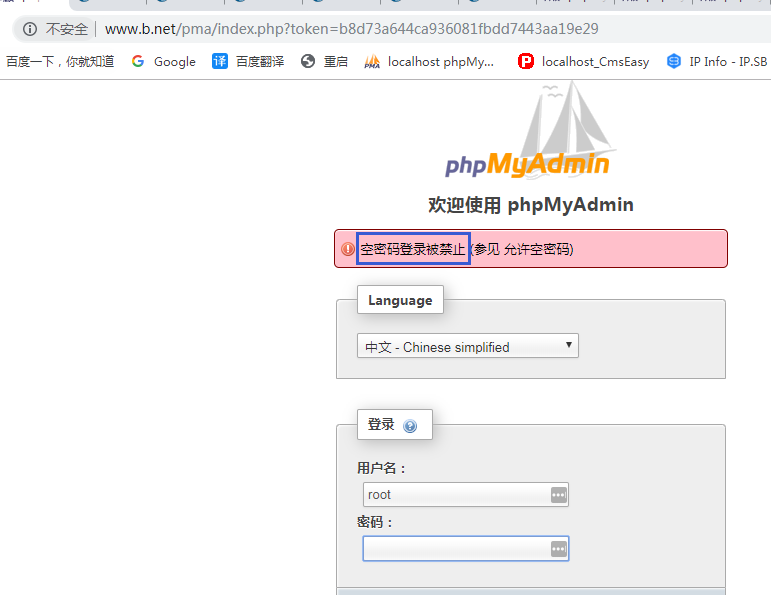Click the autofill icon in 用户名 field

tap(559, 495)
